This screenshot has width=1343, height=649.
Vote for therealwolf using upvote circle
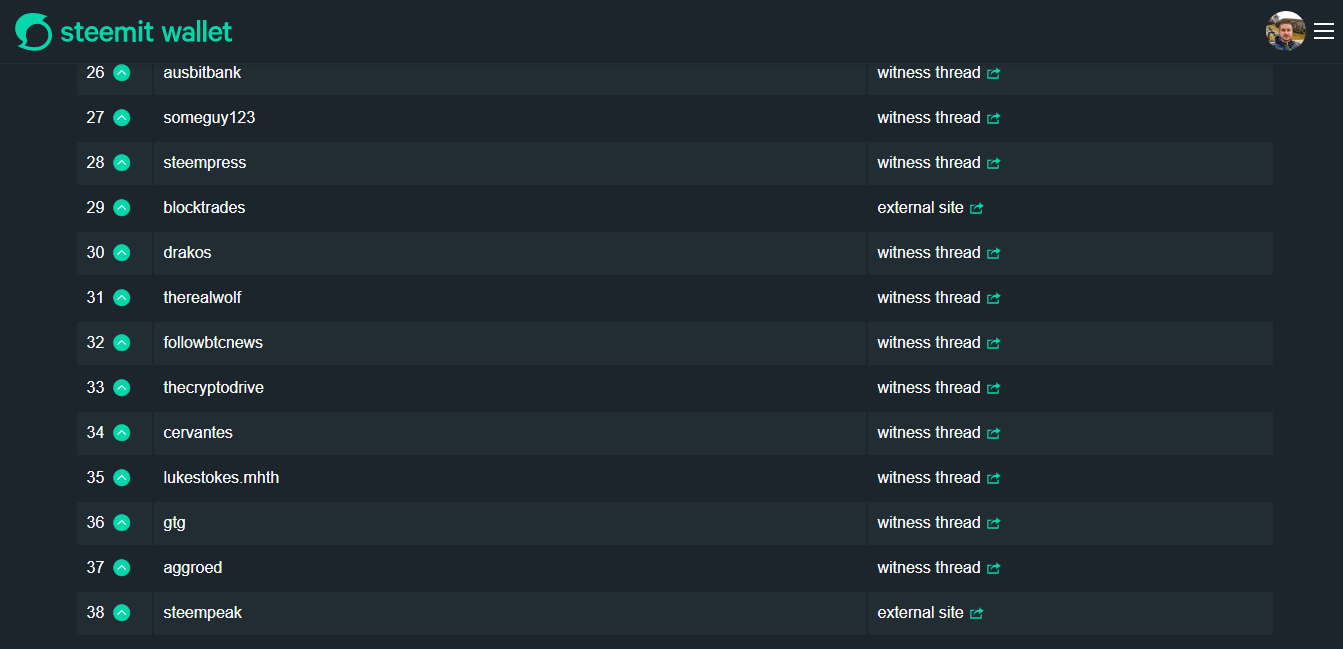coord(122,298)
